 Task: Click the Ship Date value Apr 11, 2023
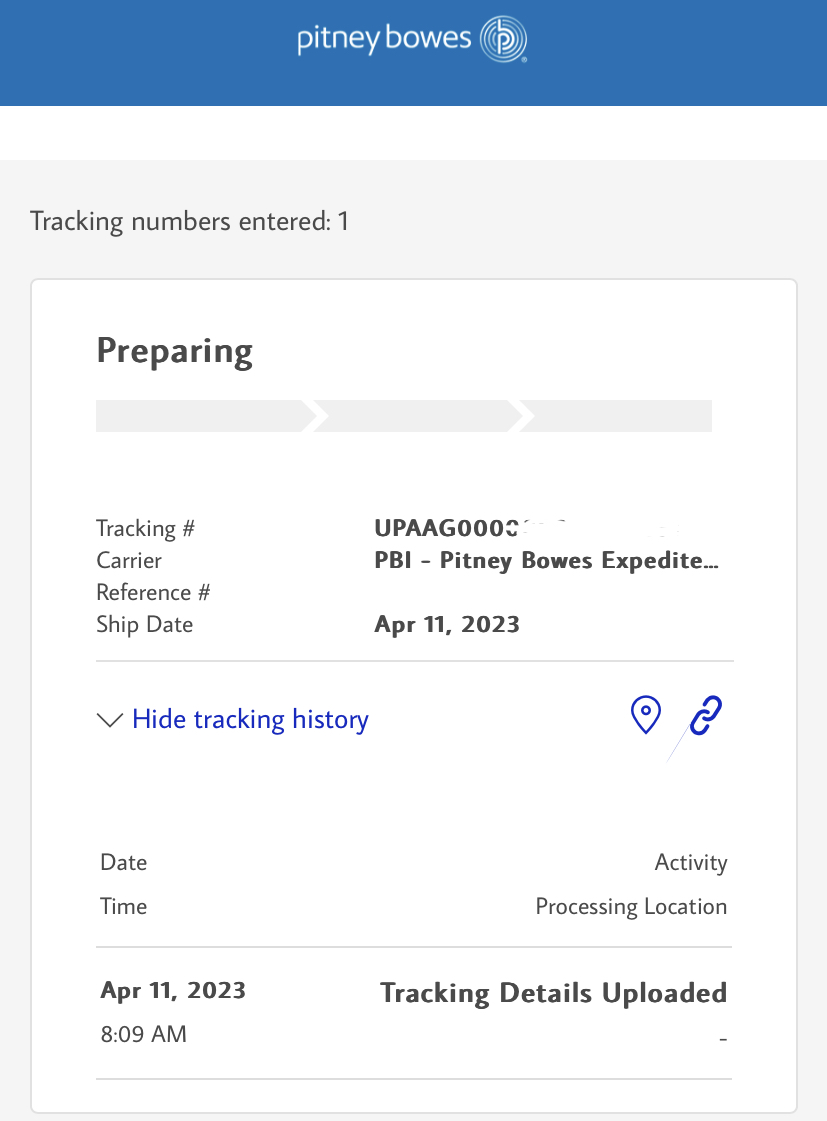coord(447,625)
